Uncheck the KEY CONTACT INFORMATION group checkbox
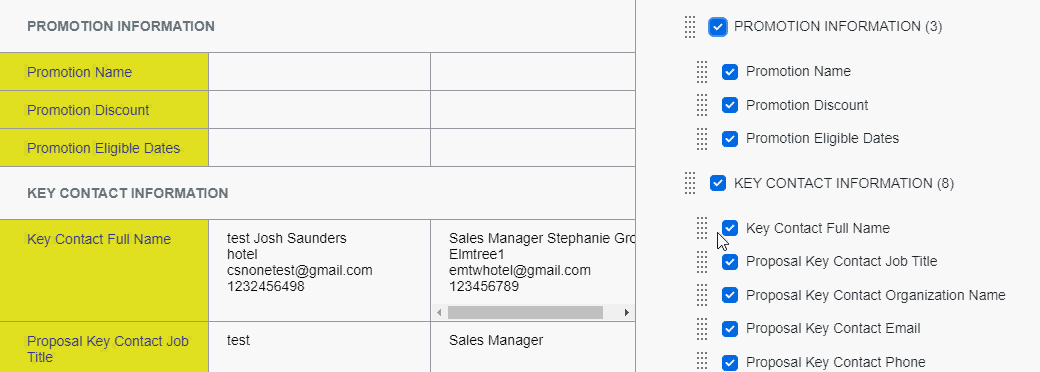Screen dimensions: 1040x372 pos(718,183)
